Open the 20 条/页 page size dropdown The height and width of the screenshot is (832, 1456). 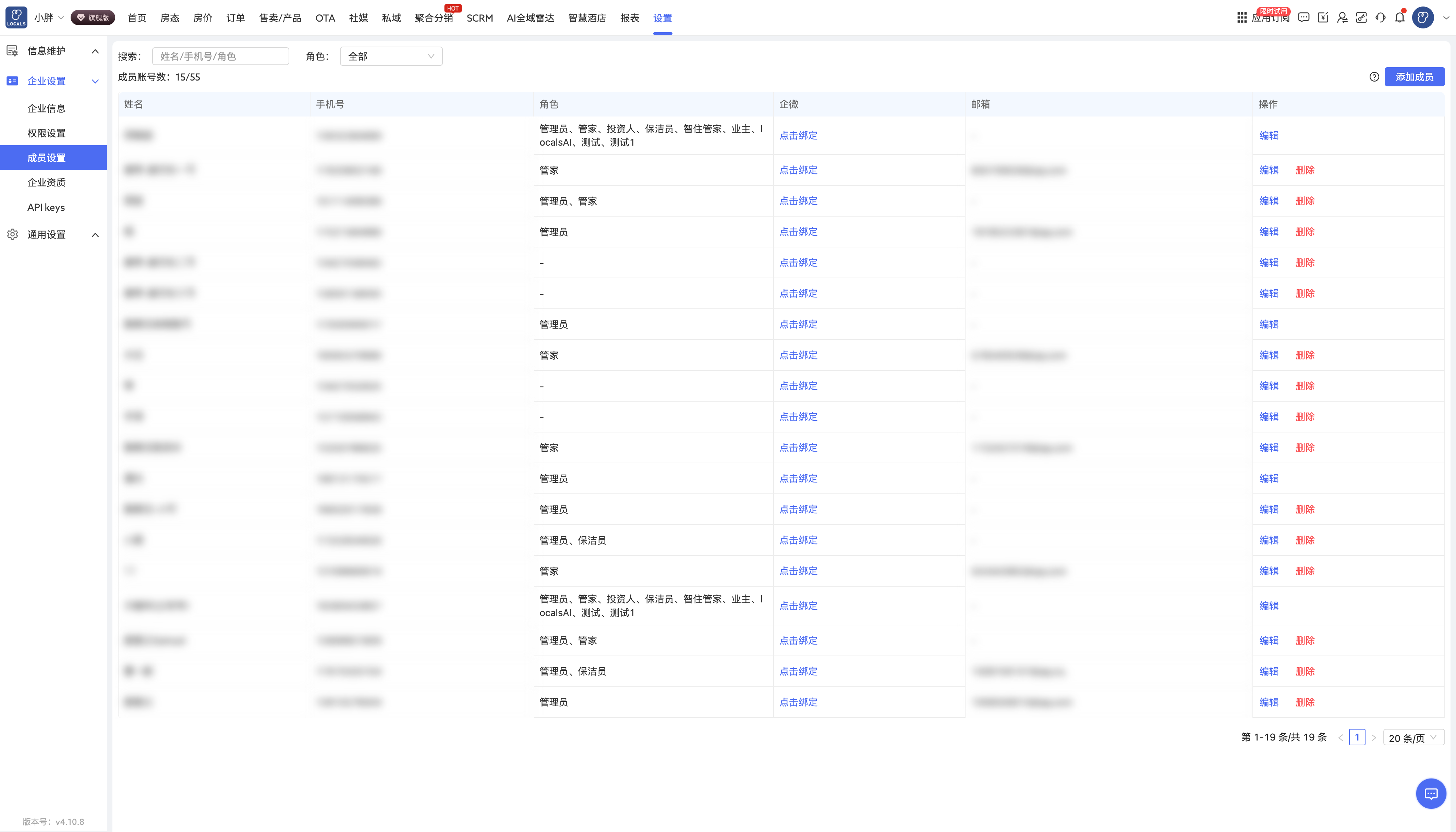coord(1414,738)
